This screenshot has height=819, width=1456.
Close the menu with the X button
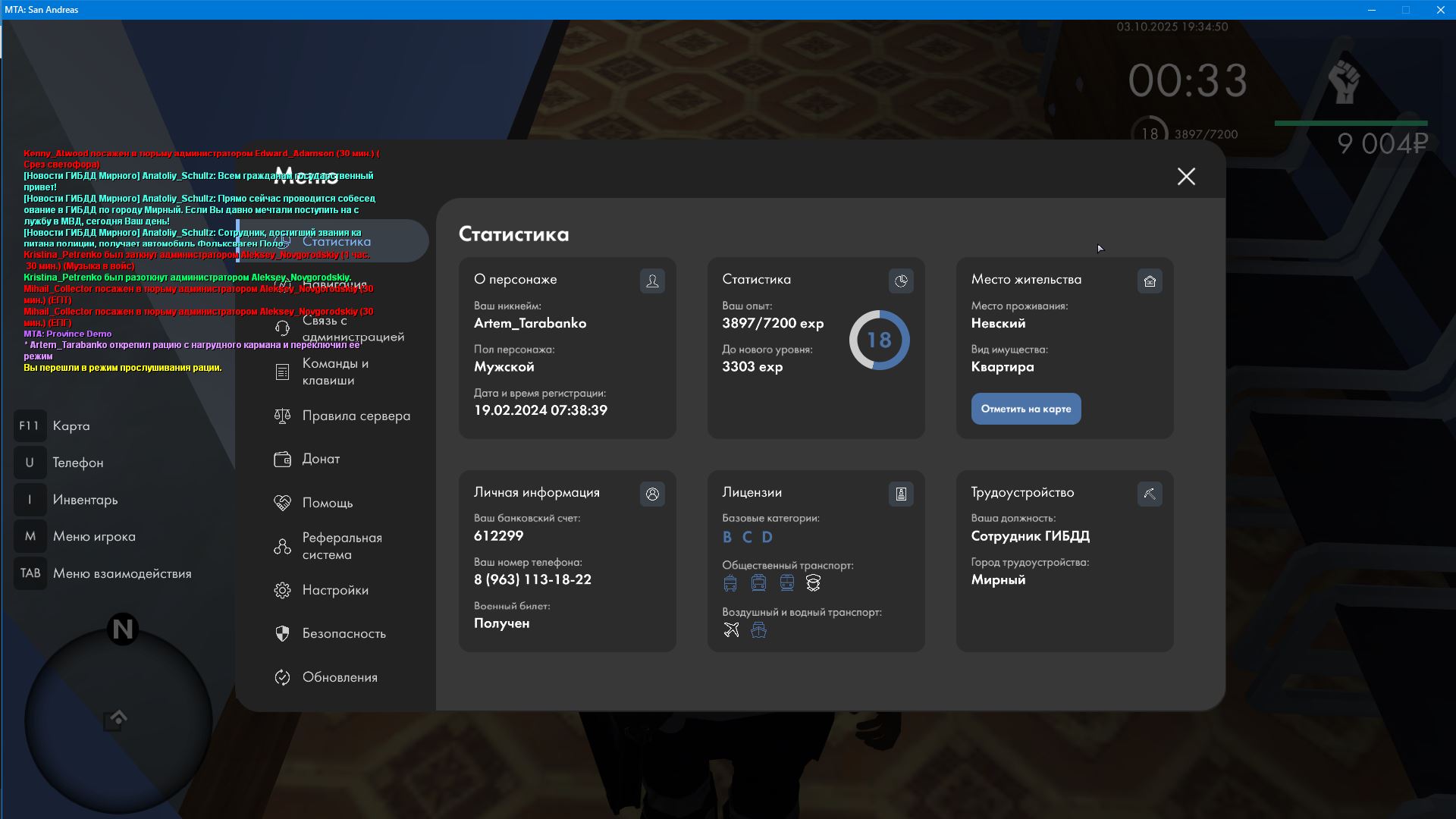[1186, 177]
